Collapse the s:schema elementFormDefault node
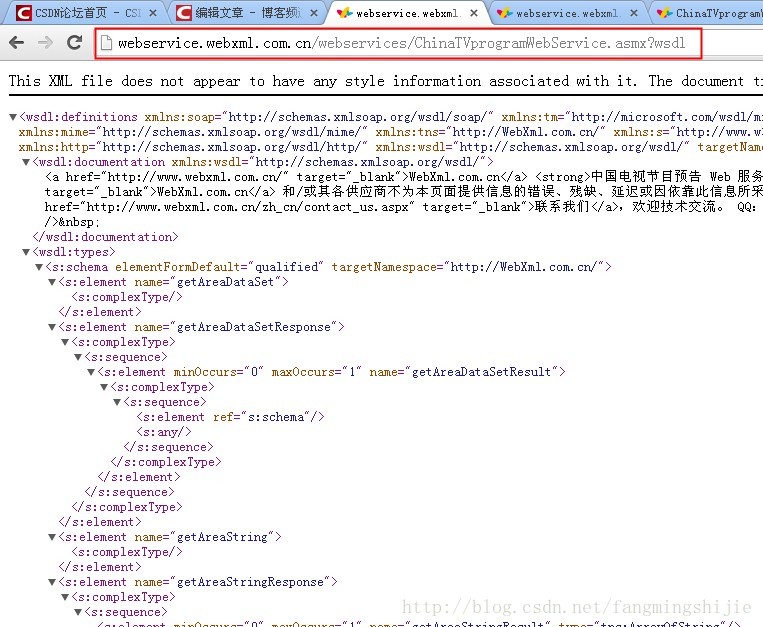Image resolution: width=763 pixels, height=627 pixels. click(x=39, y=267)
